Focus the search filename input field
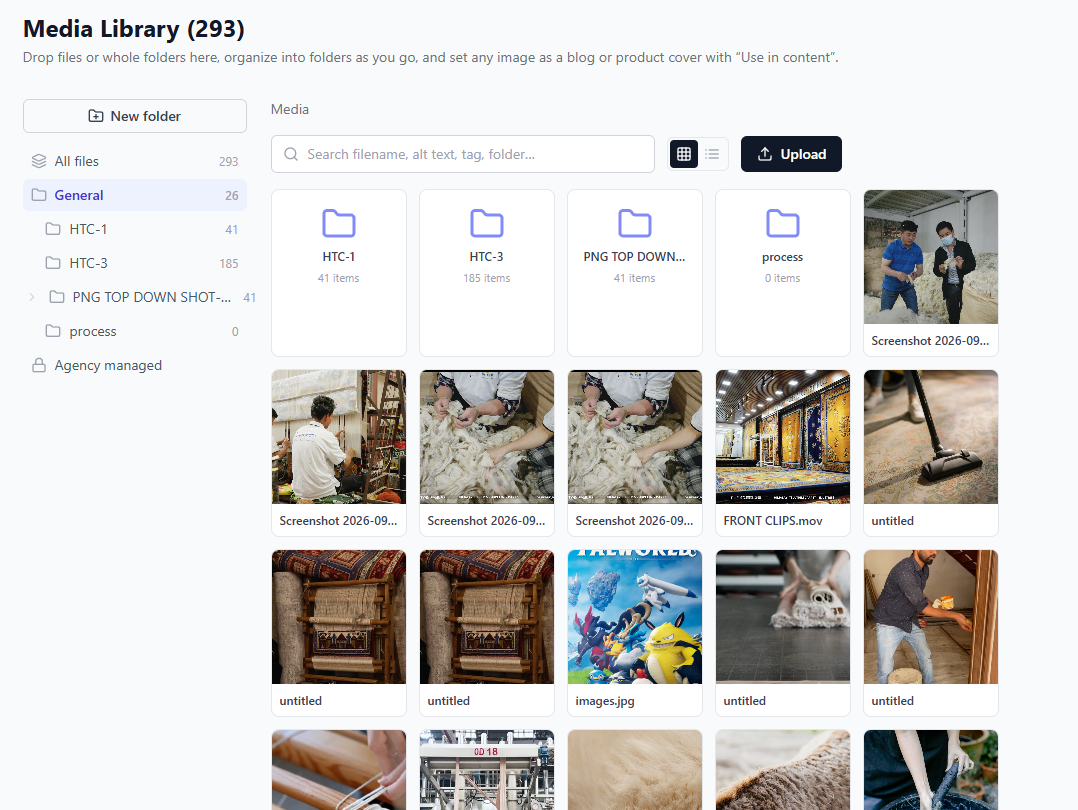The height and width of the screenshot is (810, 1078). [463, 154]
